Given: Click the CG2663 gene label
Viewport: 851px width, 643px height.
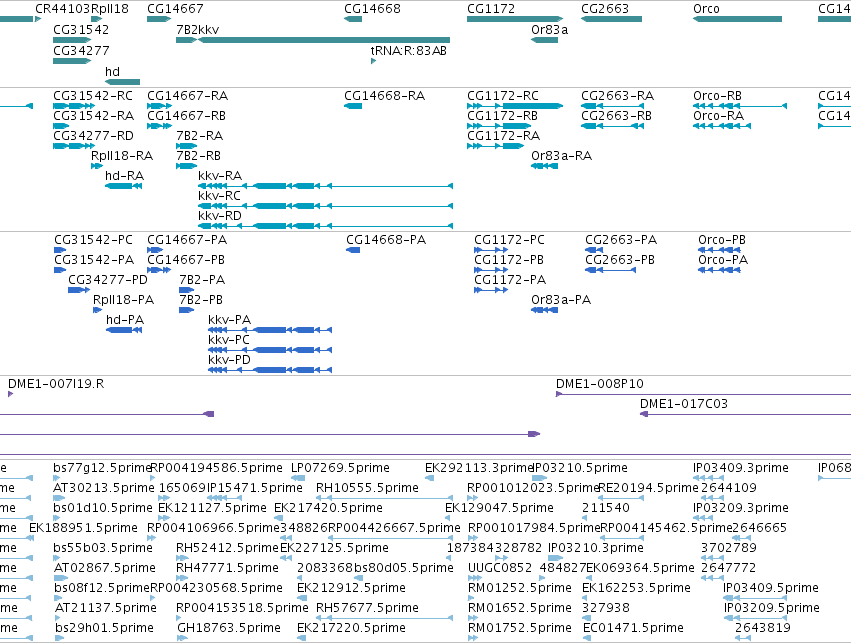Looking at the screenshot, I should [605, 9].
